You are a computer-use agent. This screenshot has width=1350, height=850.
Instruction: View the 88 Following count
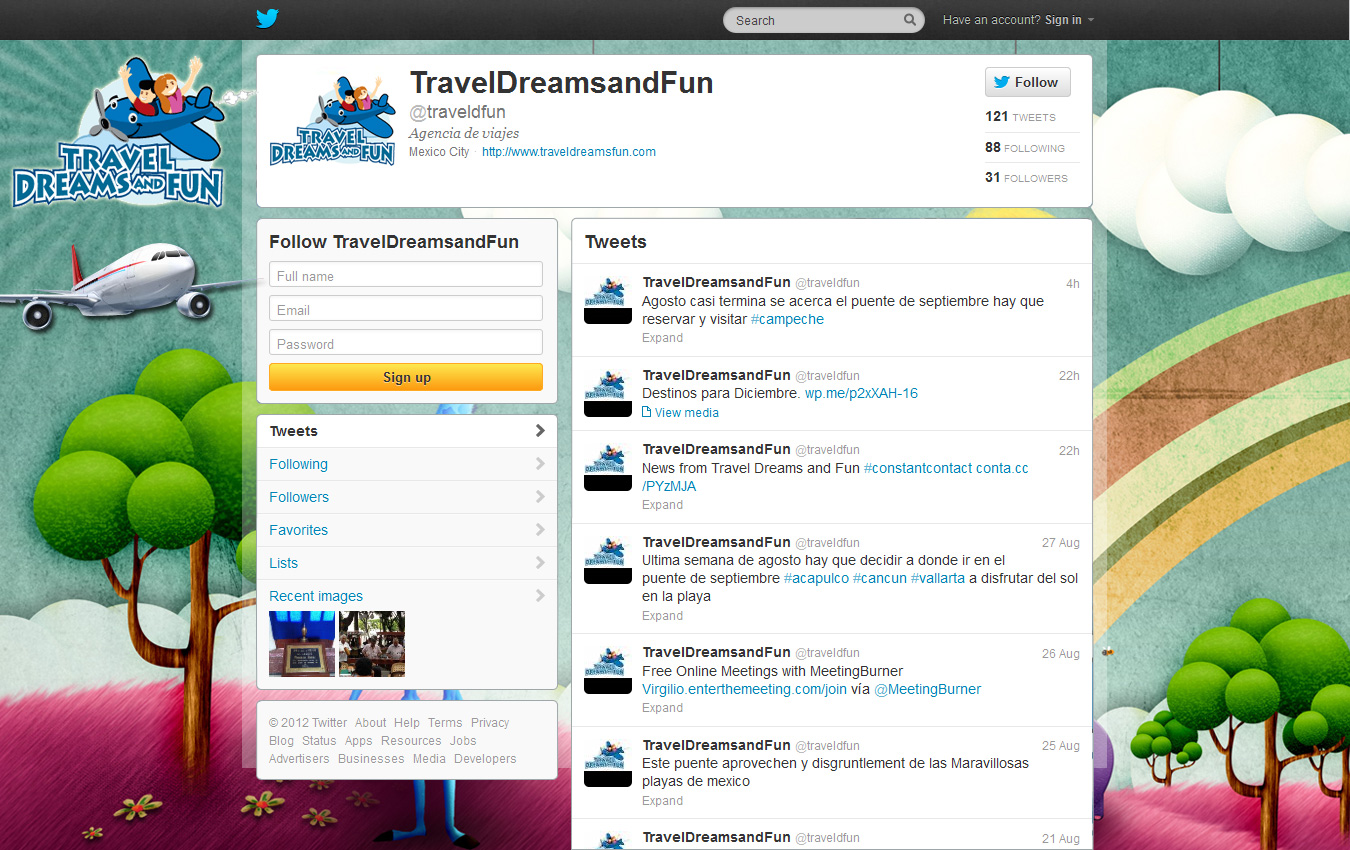pos(1025,148)
